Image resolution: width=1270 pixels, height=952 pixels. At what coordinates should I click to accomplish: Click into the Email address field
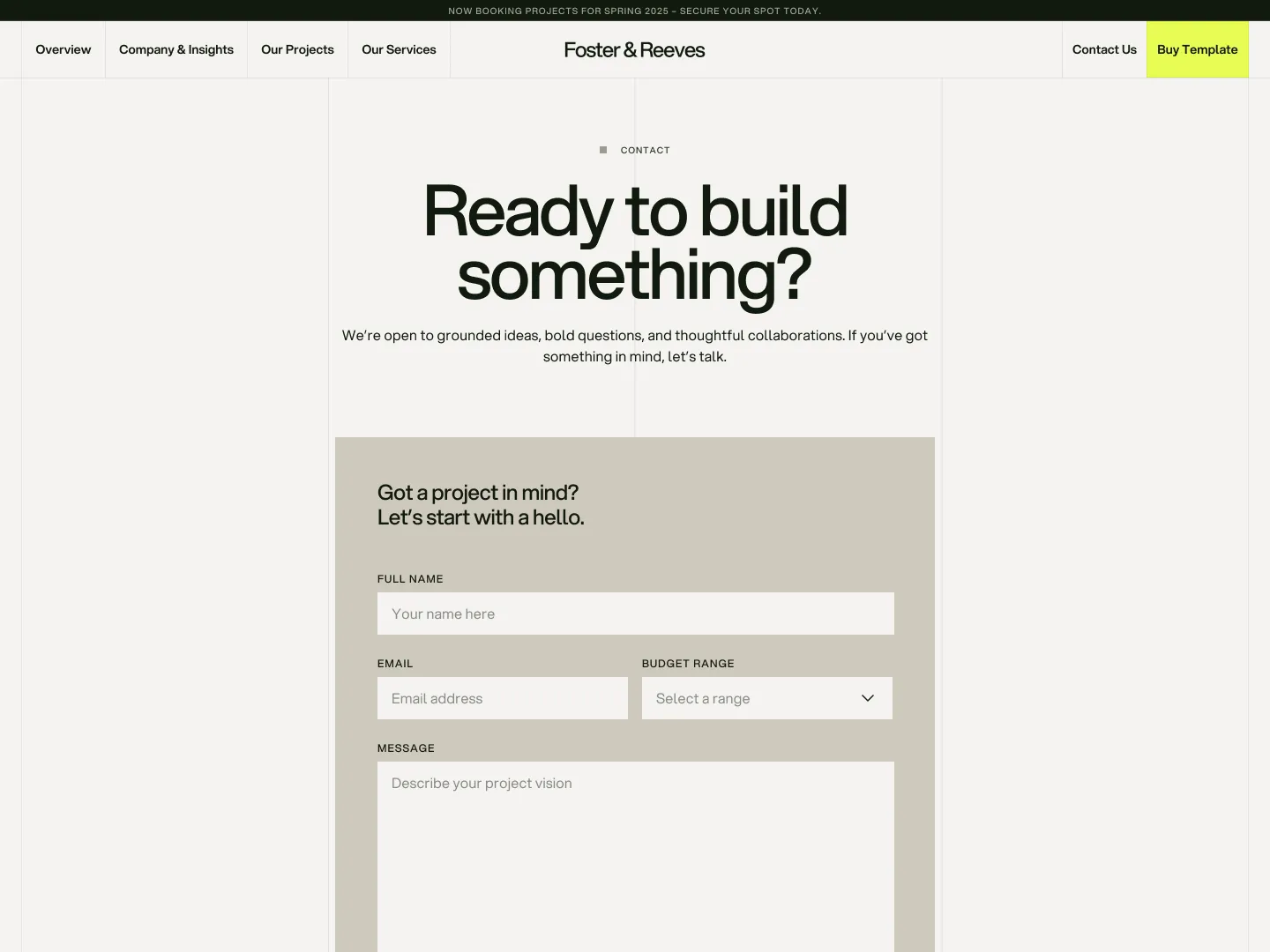[503, 698]
